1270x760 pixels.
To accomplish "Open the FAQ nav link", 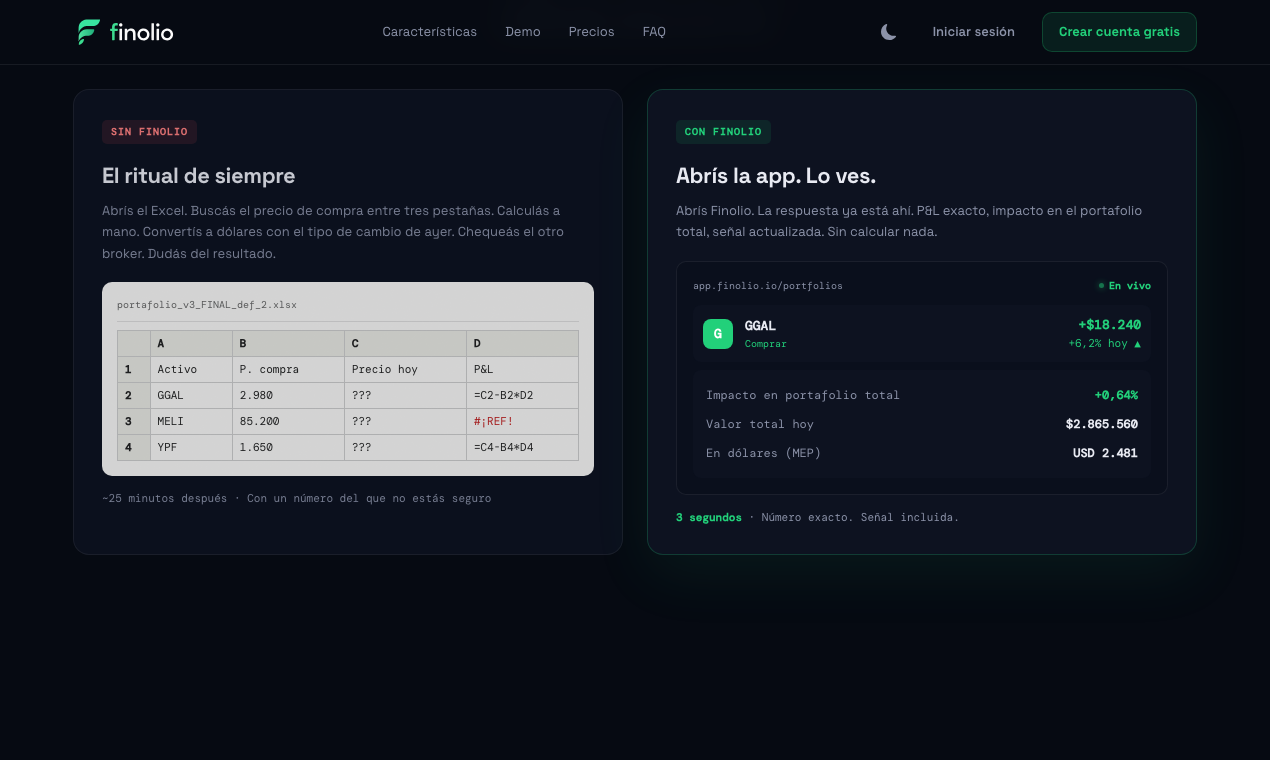I will pos(654,32).
